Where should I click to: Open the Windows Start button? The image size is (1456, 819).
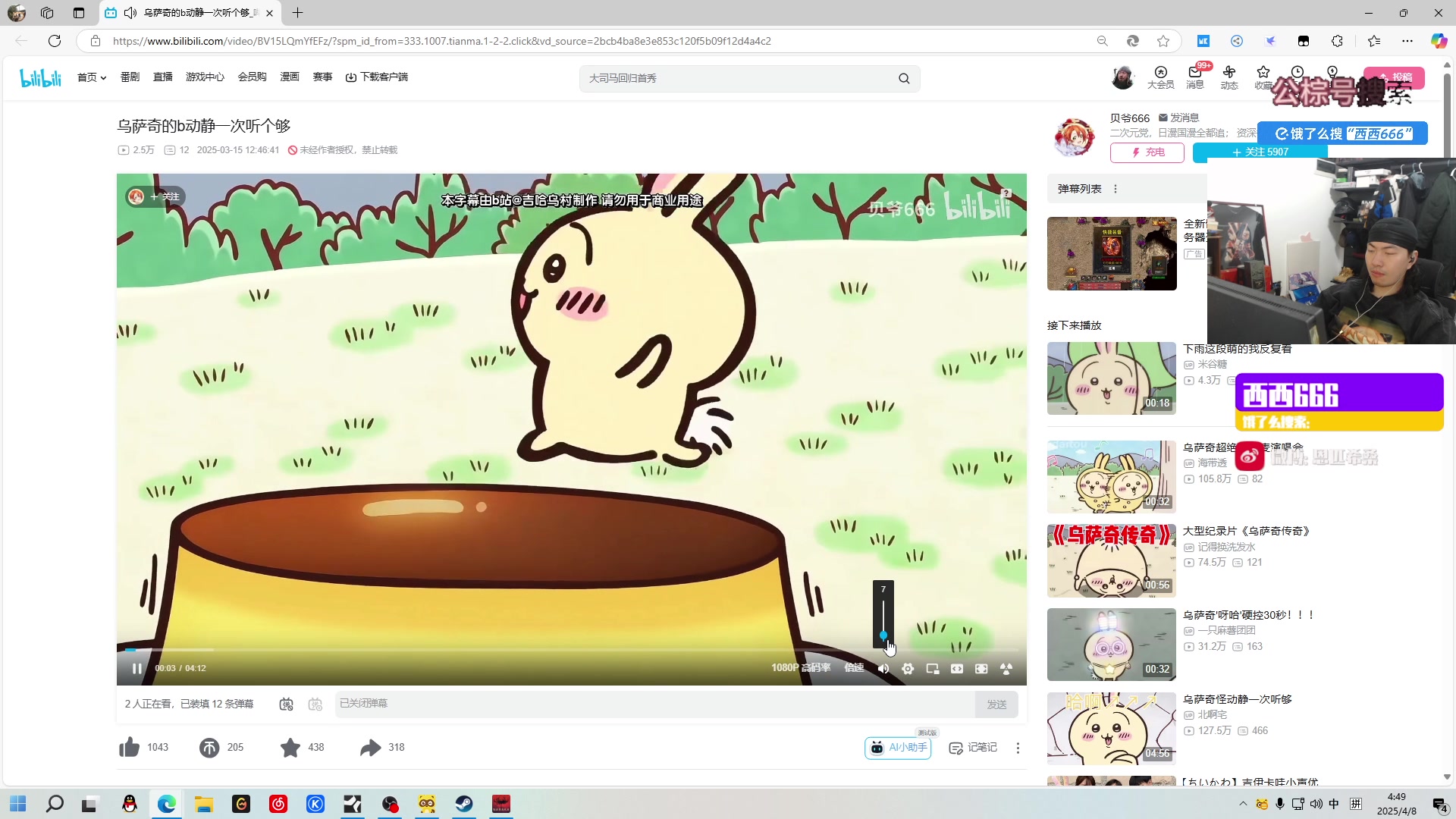tap(18, 804)
